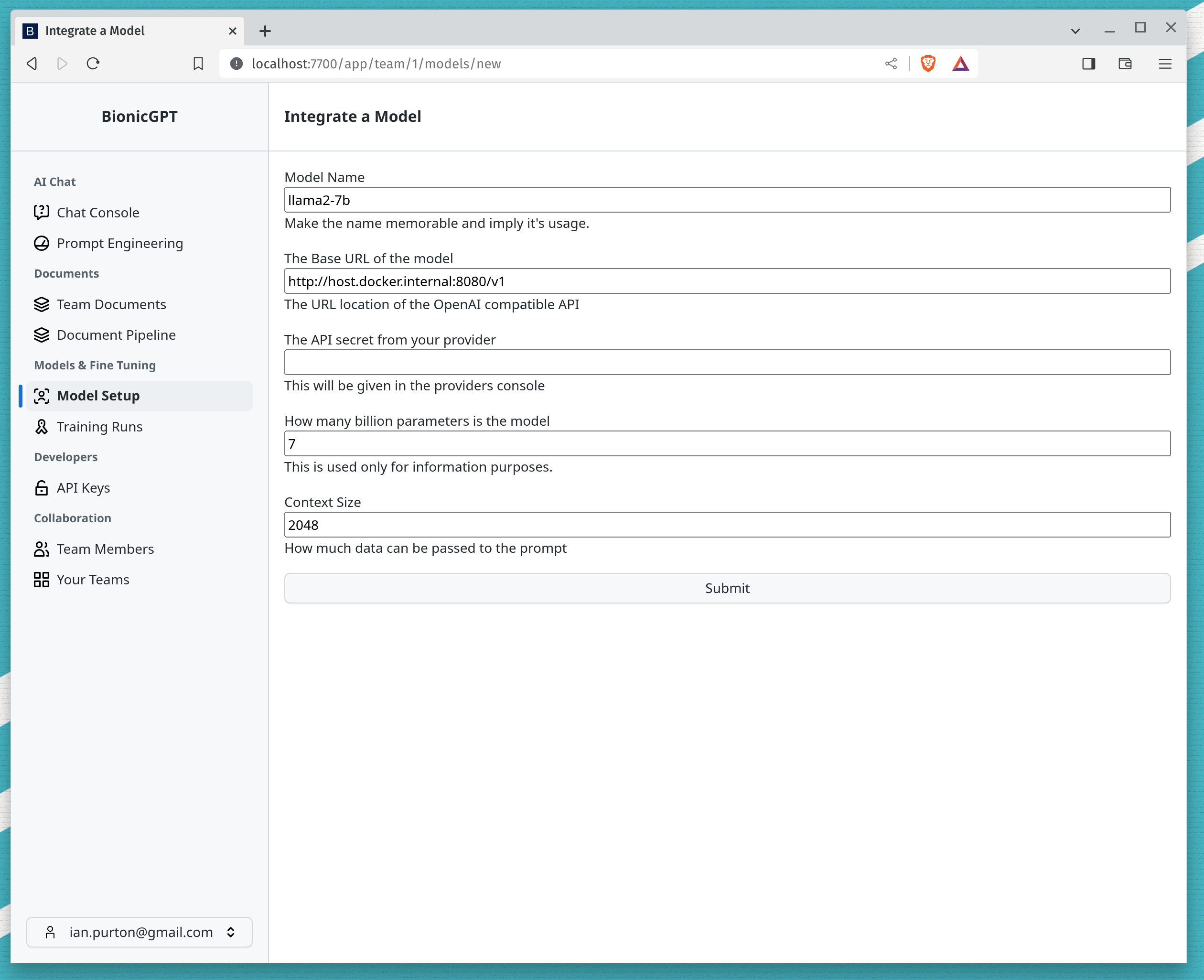
Task: Click 'How many billion parameters is the model' label
Action: pos(417,421)
